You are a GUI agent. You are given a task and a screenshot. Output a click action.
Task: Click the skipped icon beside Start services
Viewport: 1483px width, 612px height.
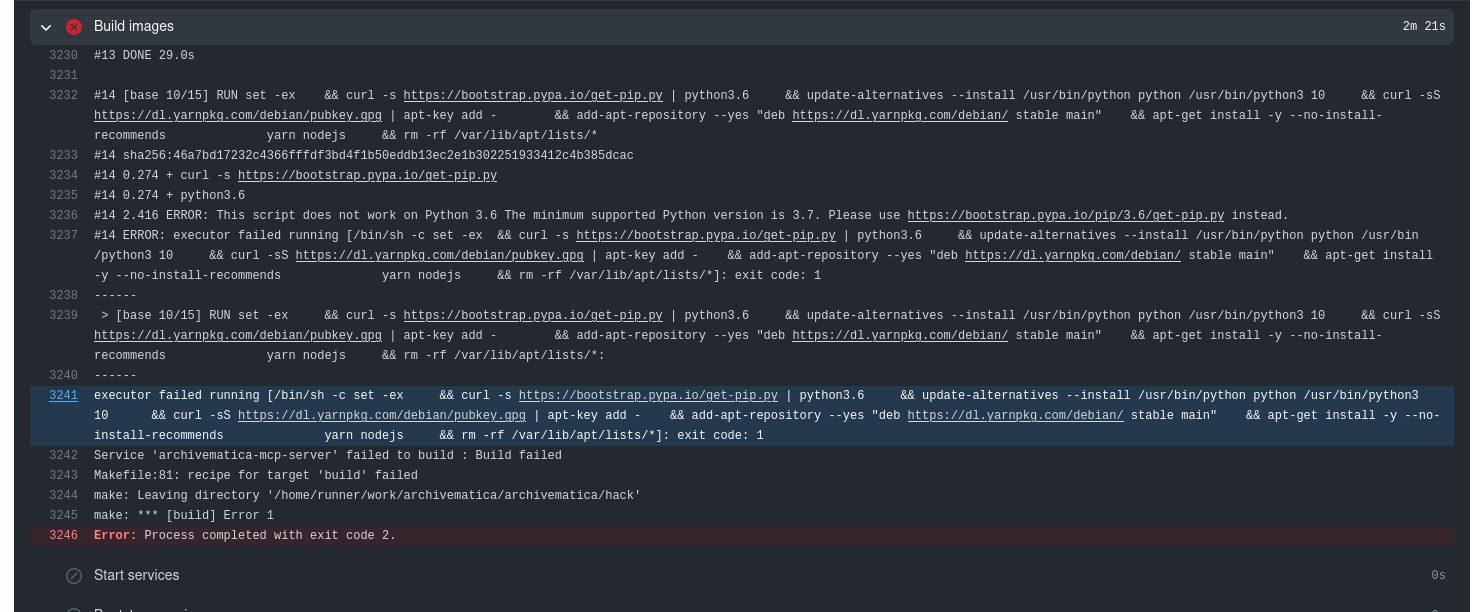(74, 576)
